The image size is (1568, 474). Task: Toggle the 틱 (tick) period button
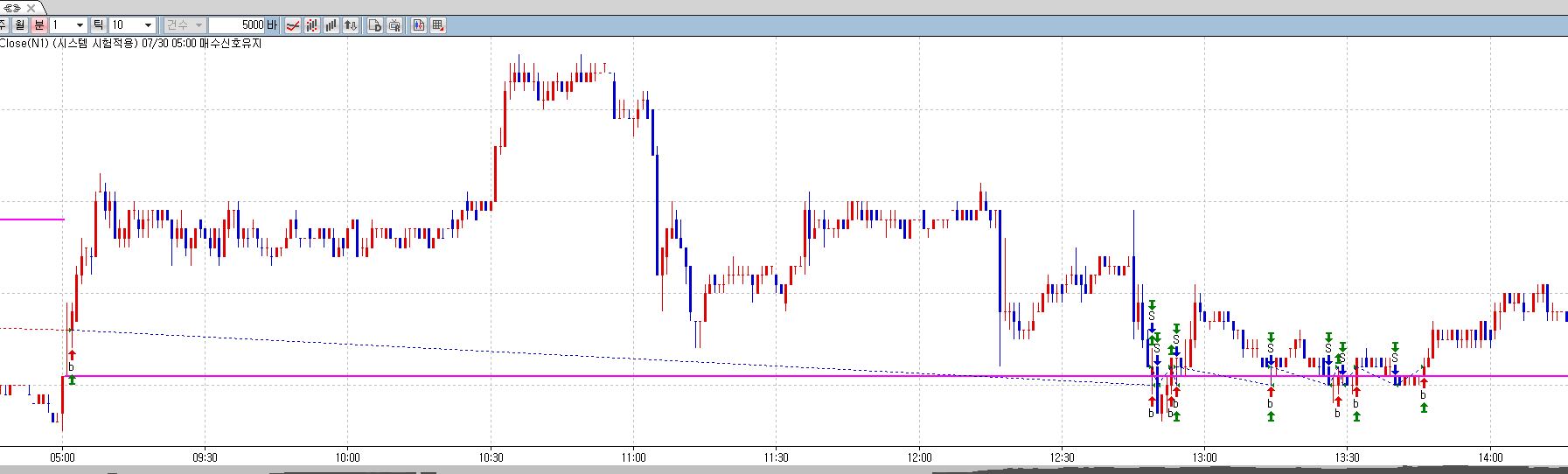tap(98, 25)
